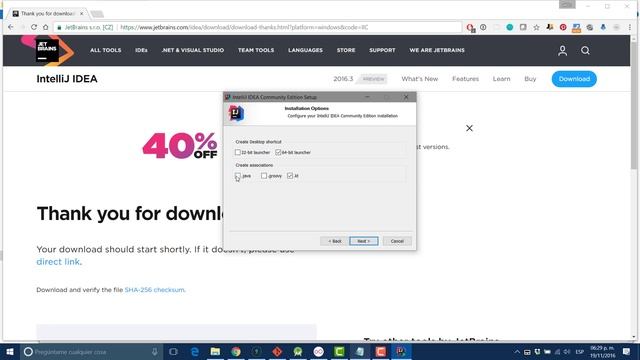
Task: Click the teal circle extension icon
Action: click(x=509, y=27)
